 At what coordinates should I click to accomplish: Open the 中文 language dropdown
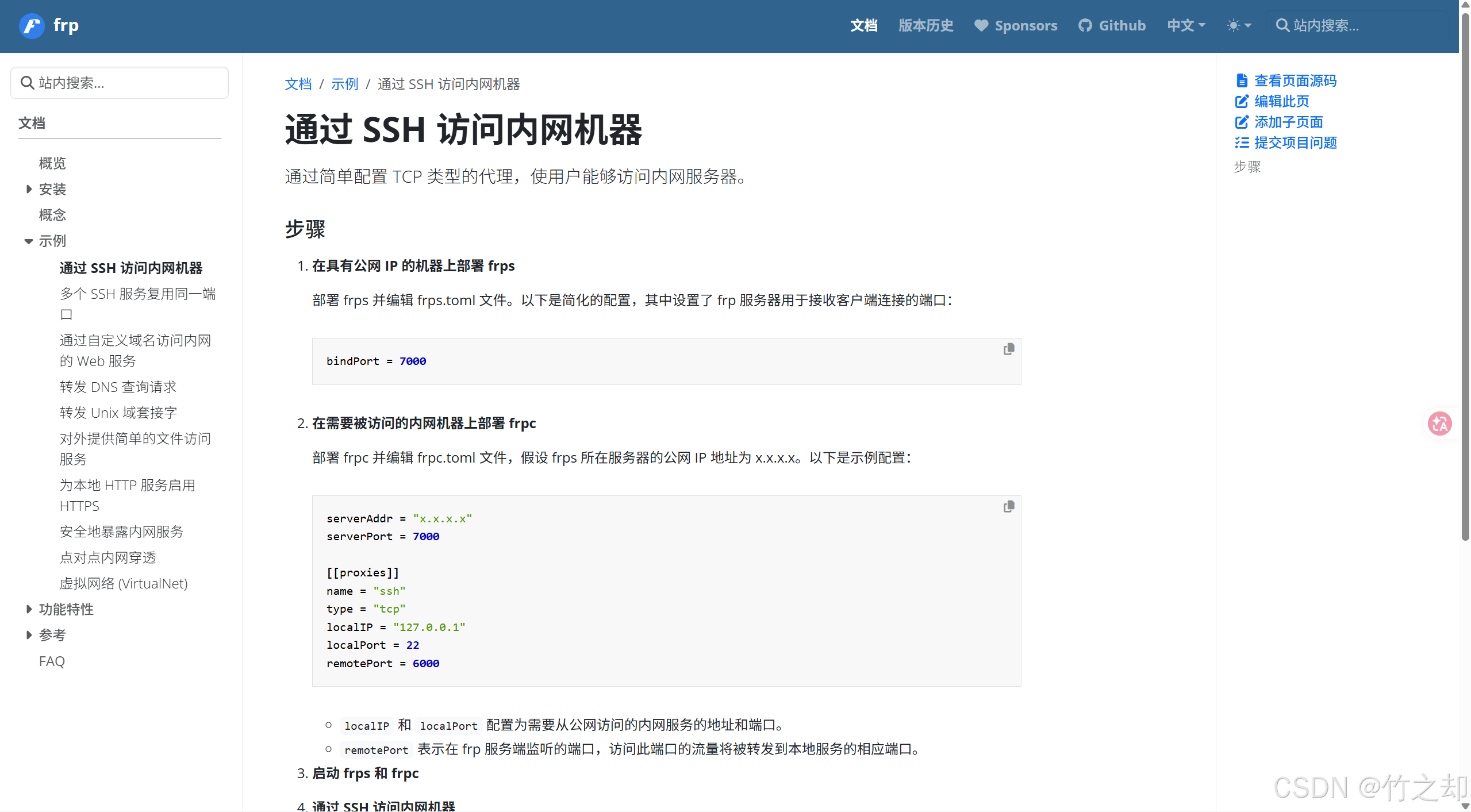click(x=1185, y=25)
